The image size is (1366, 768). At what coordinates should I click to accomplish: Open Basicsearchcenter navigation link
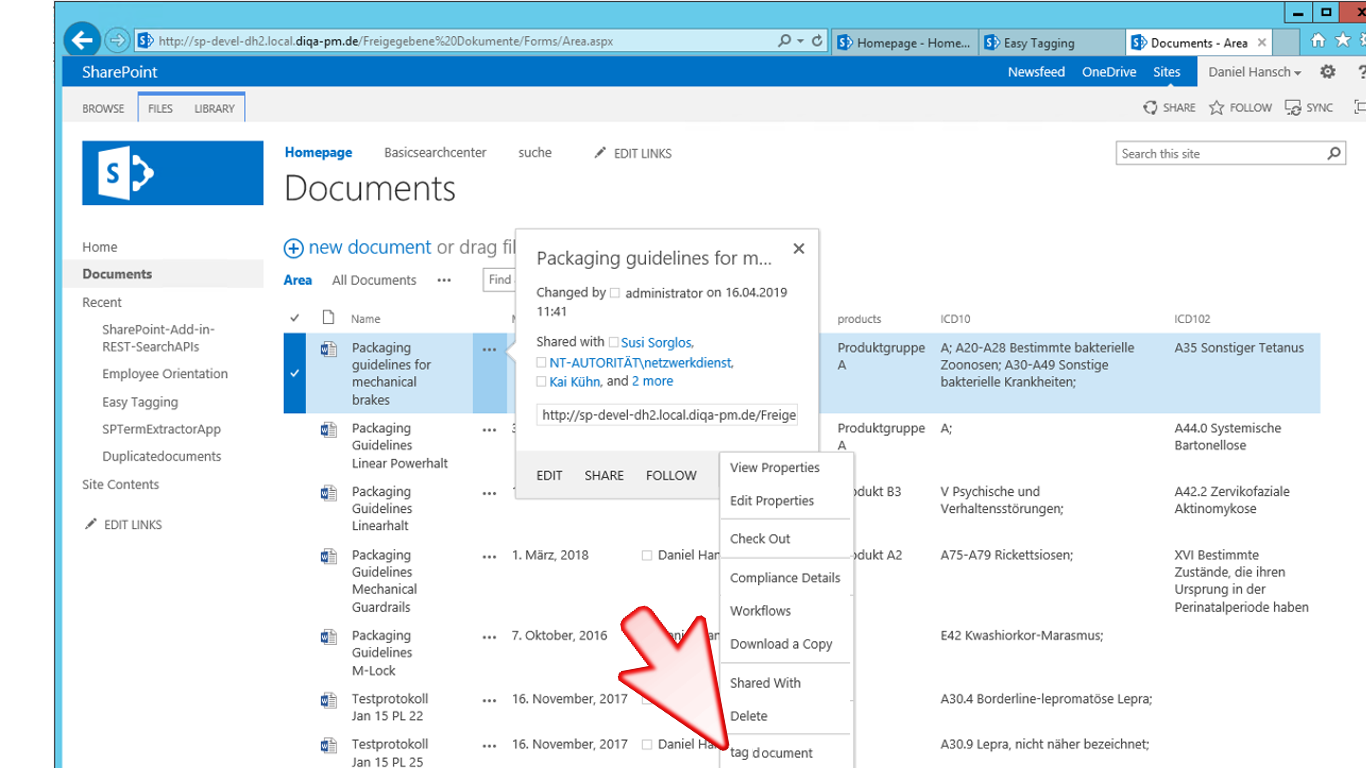pos(435,153)
